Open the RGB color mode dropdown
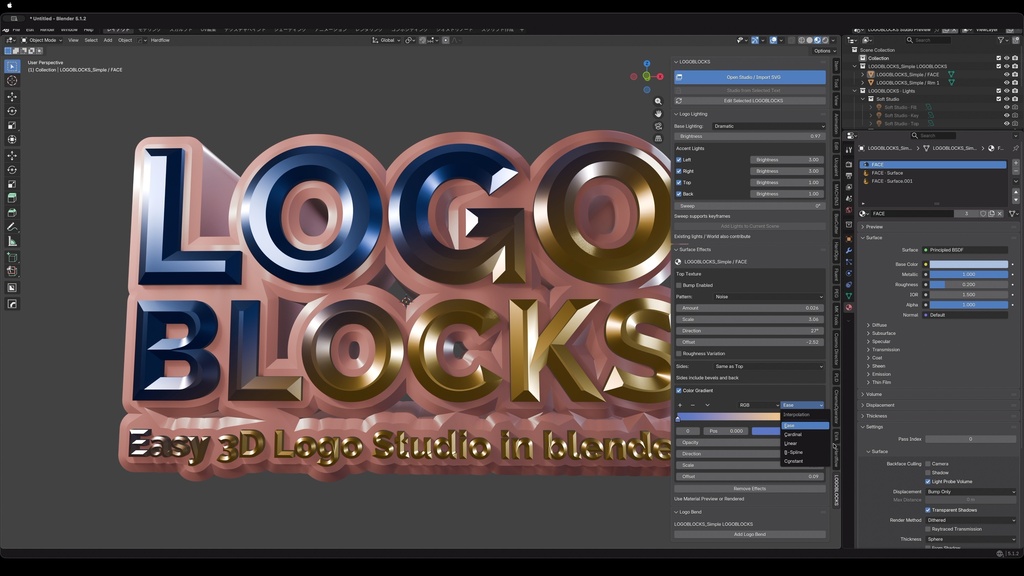The height and width of the screenshot is (576, 1024). pyautogui.click(x=758, y=405)
